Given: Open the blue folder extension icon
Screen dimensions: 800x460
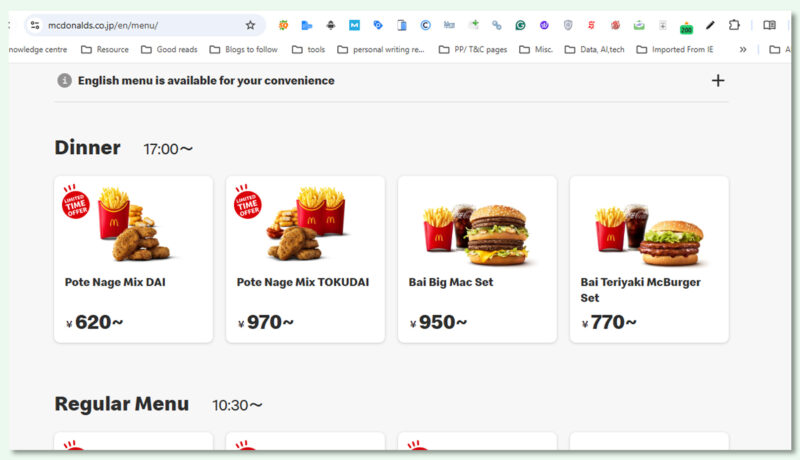Looking at the screenshot, I should (x=307, y=25).
